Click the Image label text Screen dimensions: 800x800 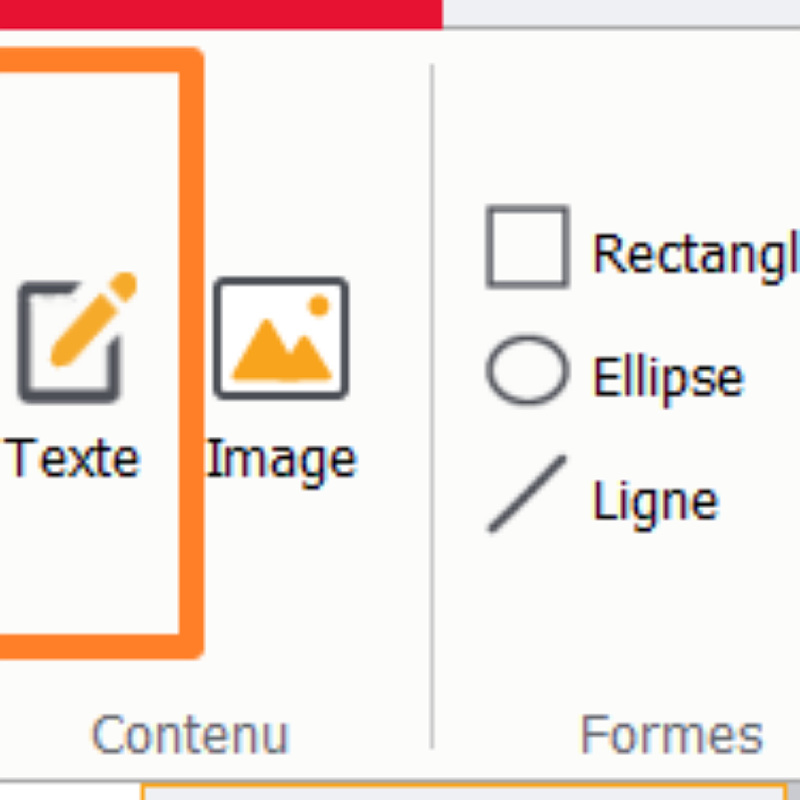(281, 459)
